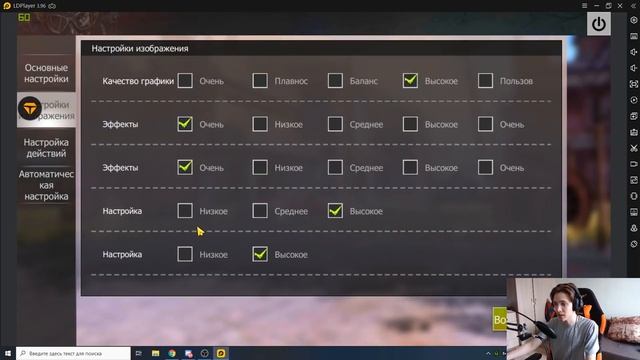Click Качество графики label
Image resolution: width=640 pixels, height=360 pixels.
click(138, 81)
